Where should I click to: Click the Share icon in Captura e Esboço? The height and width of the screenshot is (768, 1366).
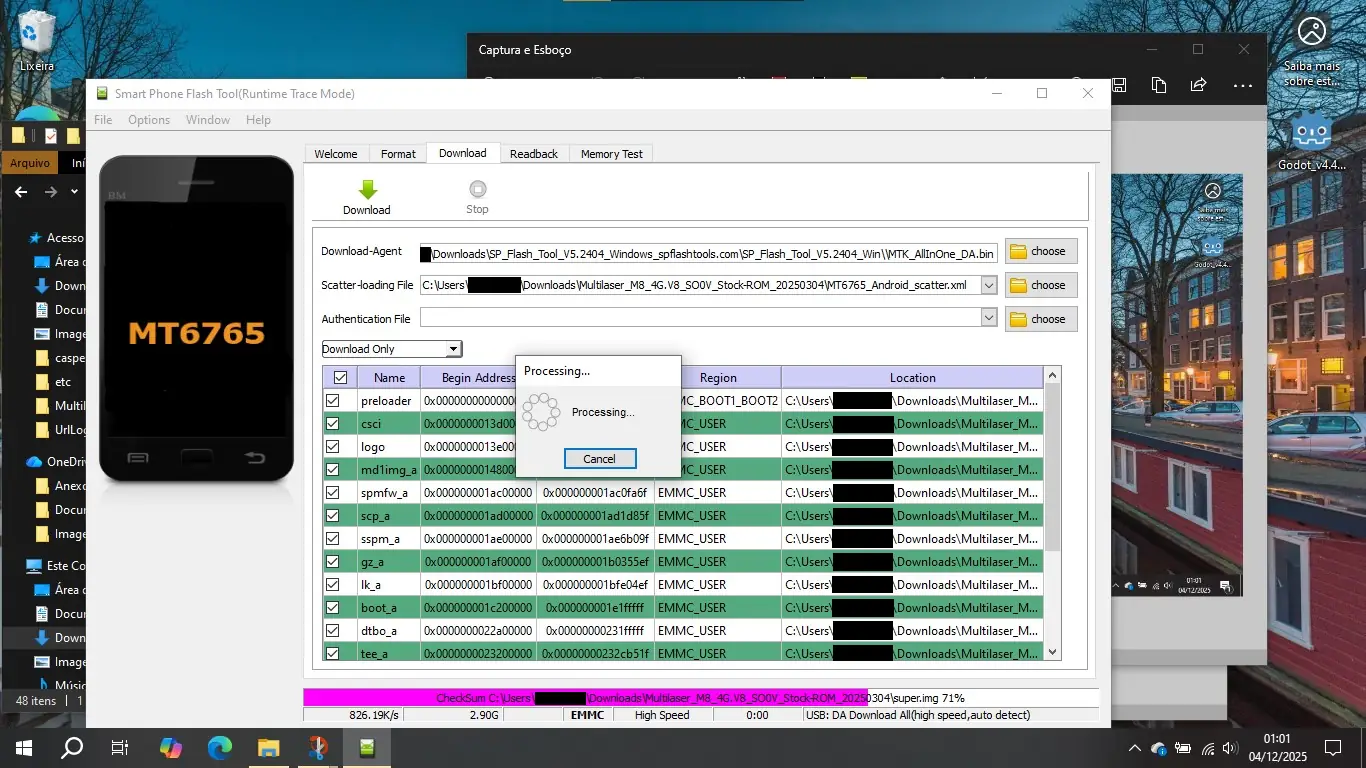click(x=1198, y=86)
